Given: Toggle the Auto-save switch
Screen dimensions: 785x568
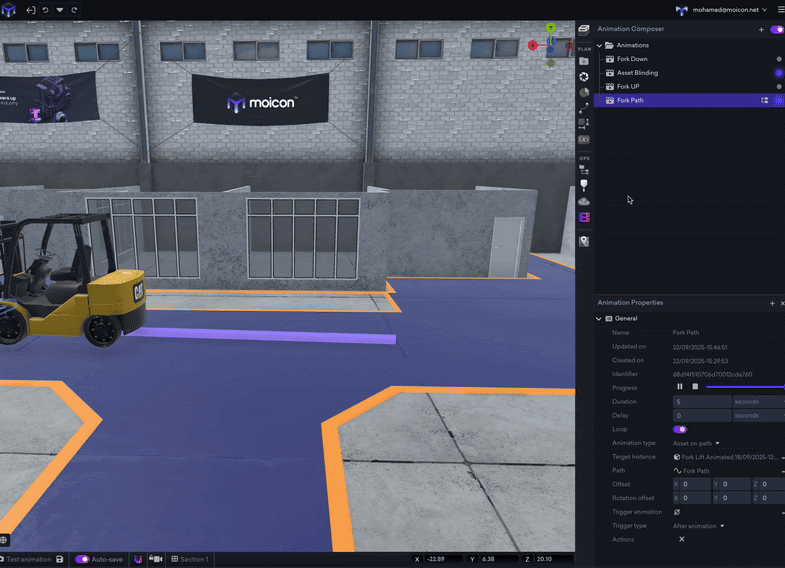Looking at the screenshot, I should [x=82, y=559].
